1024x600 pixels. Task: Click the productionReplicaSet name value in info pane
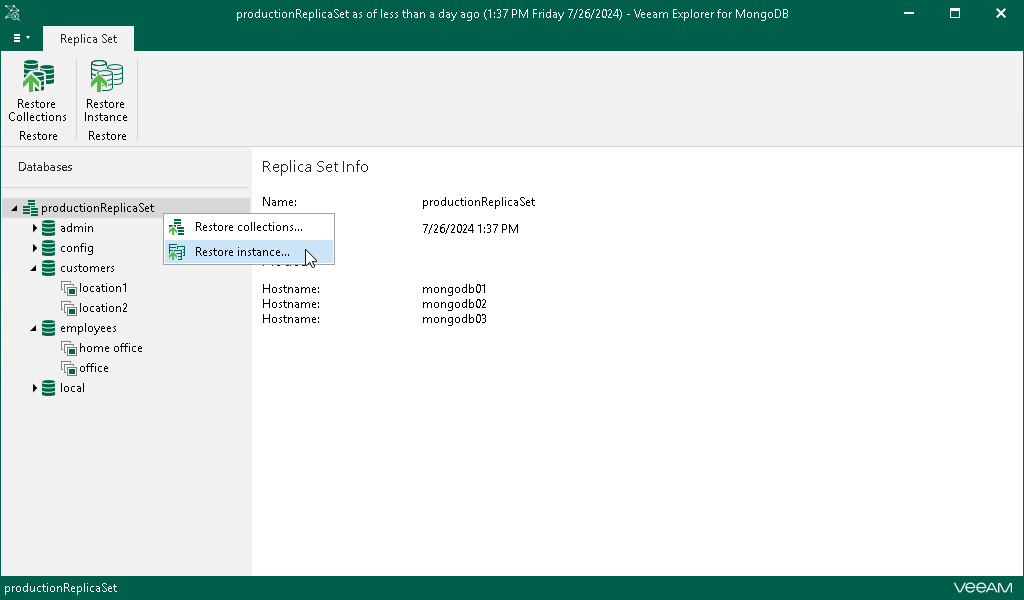(478, 202)
